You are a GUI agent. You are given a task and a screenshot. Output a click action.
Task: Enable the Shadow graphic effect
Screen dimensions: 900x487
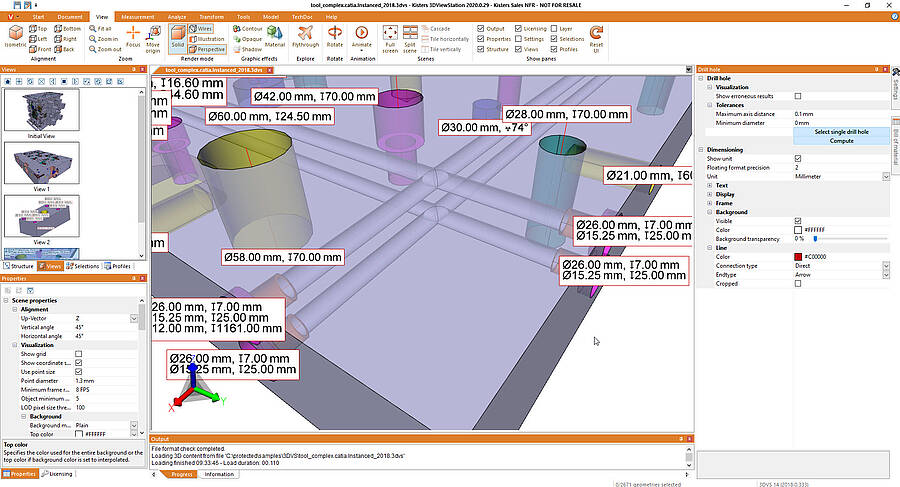click(x=247, y=49)
